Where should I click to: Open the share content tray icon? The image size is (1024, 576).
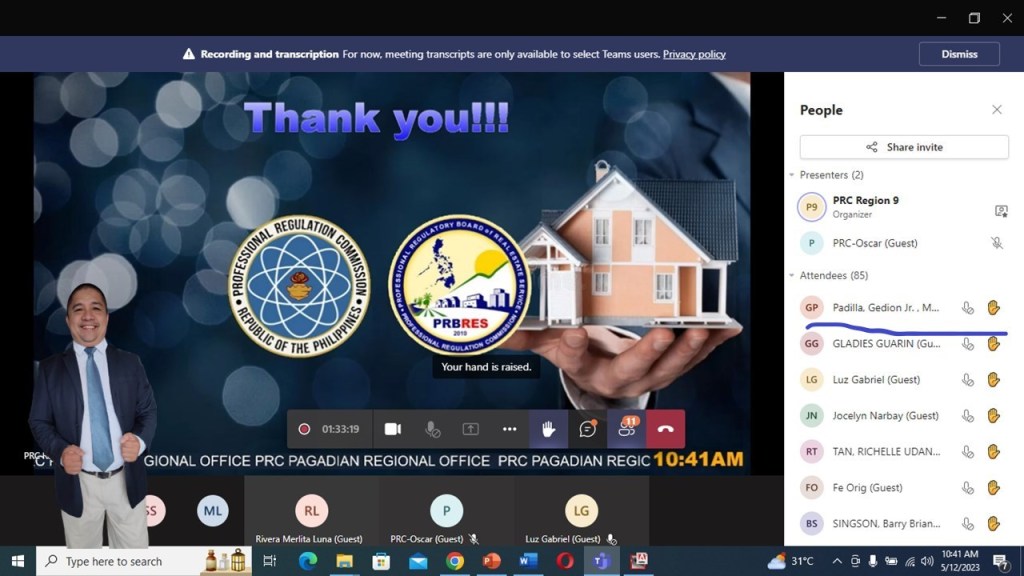470,429
